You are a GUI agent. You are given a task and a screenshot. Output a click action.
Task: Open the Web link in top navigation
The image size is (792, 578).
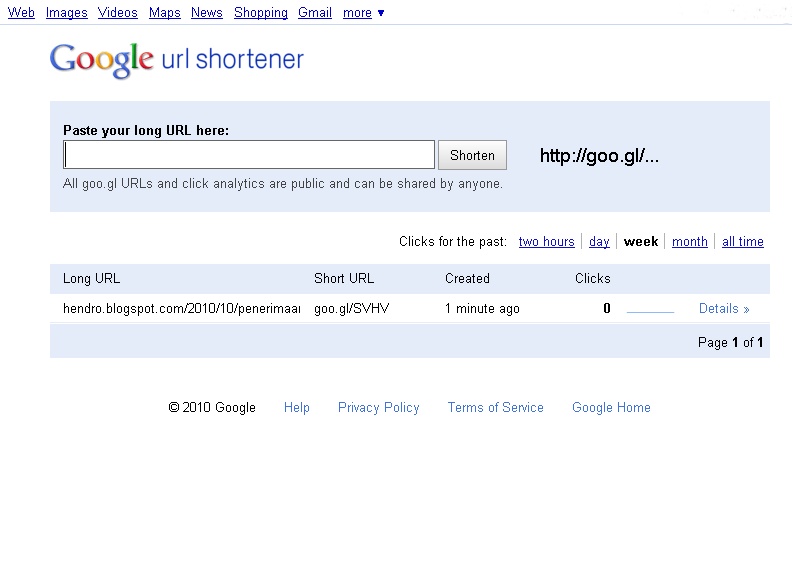pyautogui.click(x=21, y=13)
